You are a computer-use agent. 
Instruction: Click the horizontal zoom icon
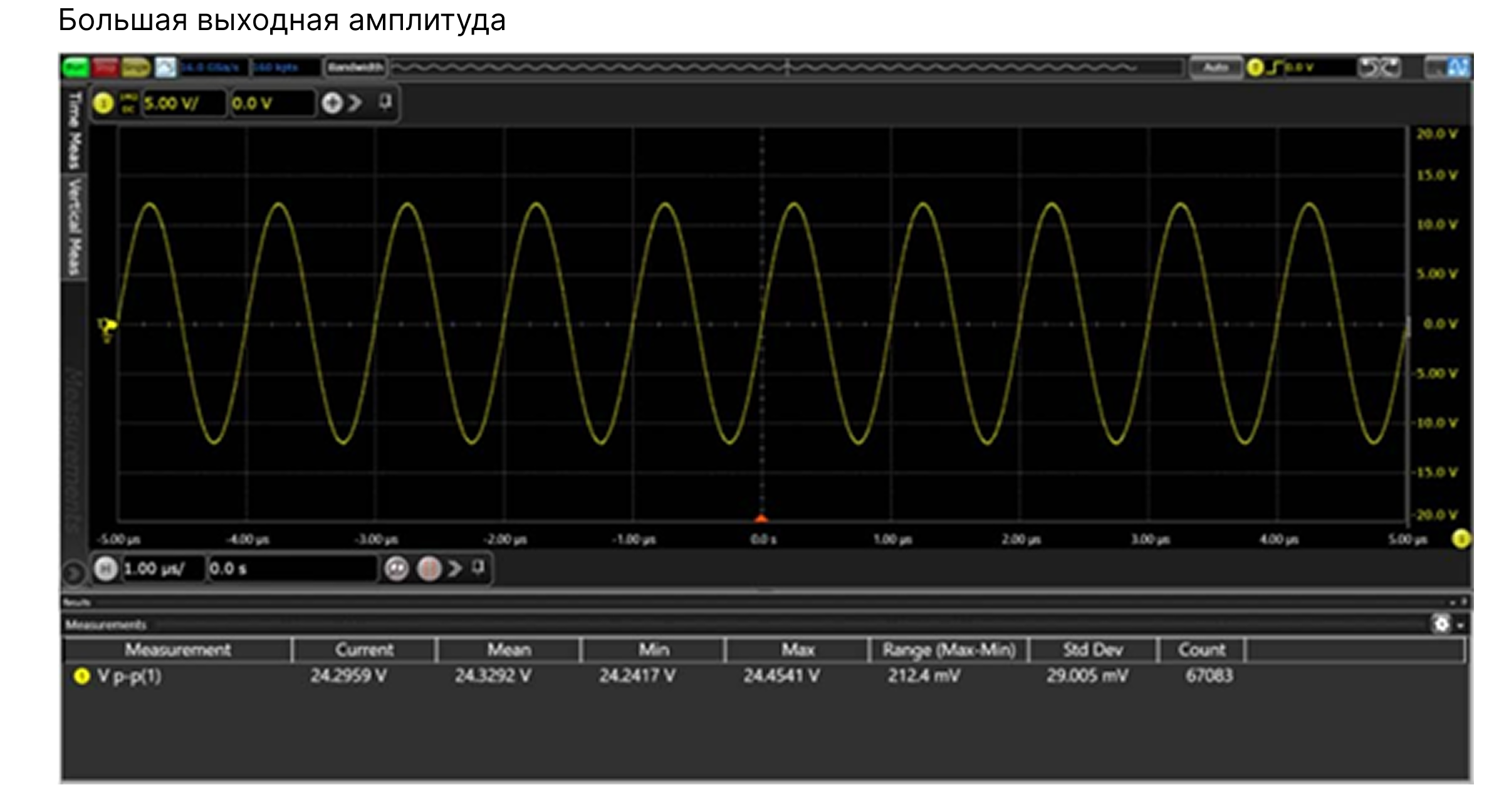coord(396,569)
